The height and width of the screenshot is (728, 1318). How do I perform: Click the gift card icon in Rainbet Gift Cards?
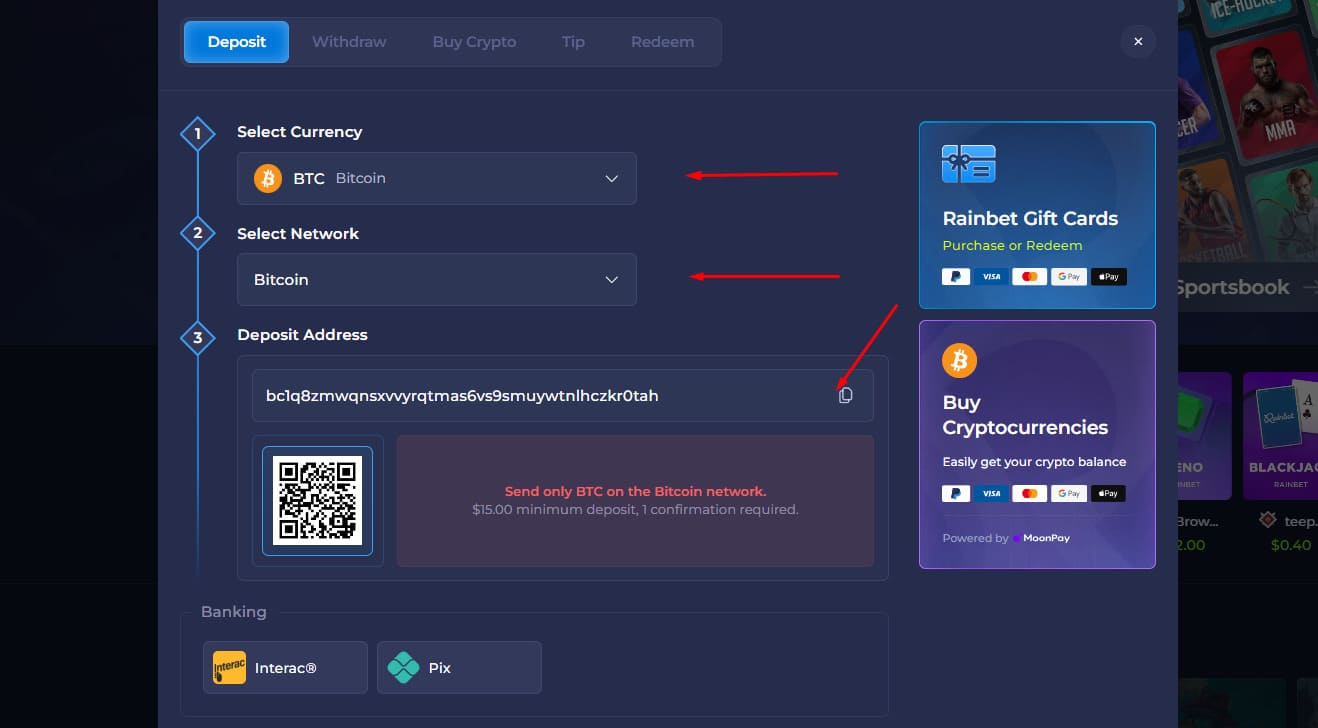(968, 163)
